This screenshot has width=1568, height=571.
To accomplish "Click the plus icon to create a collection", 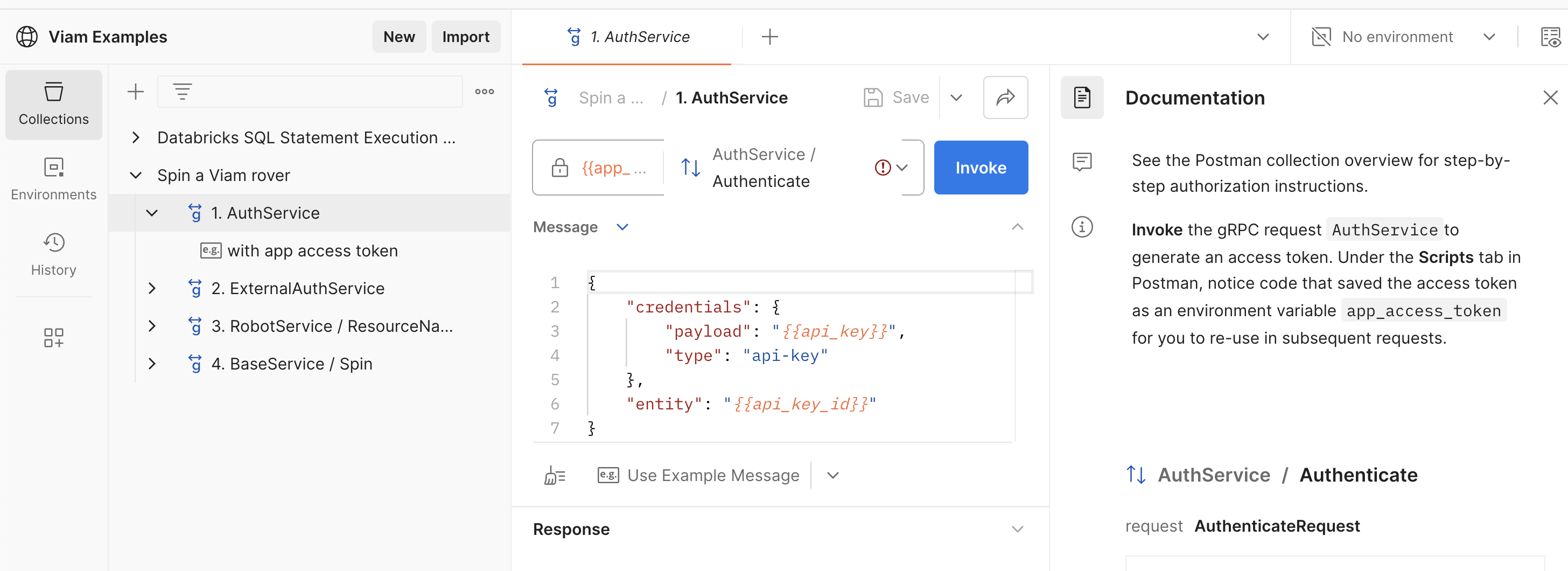I will coord(135,92).
